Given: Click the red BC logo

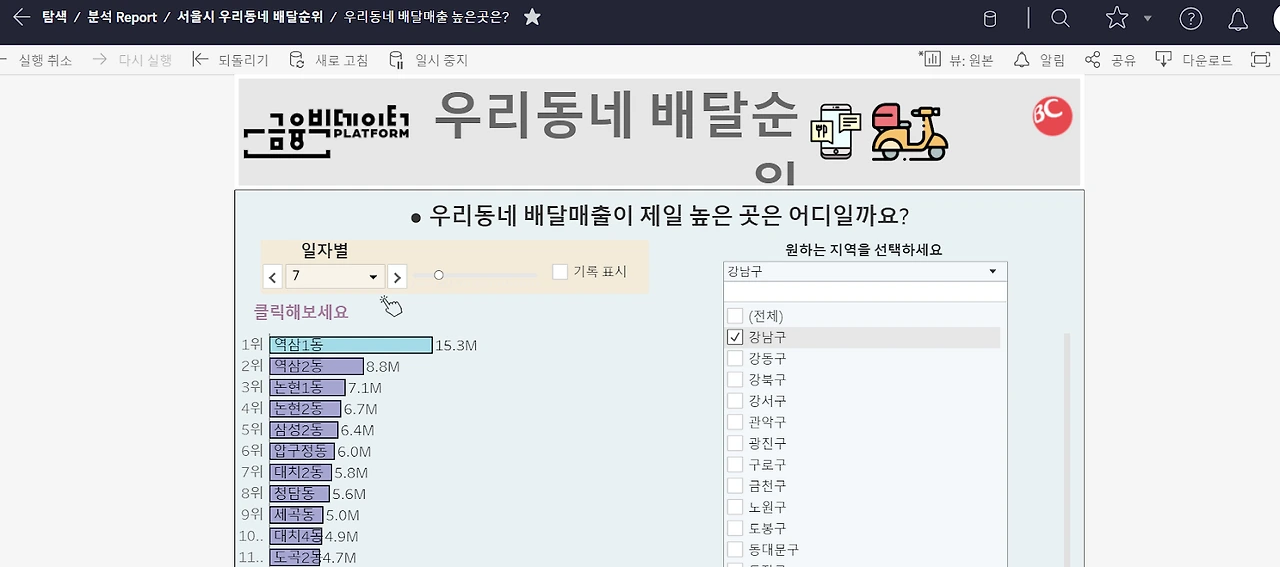Looking at the screenshot, I should [1052, 116].
